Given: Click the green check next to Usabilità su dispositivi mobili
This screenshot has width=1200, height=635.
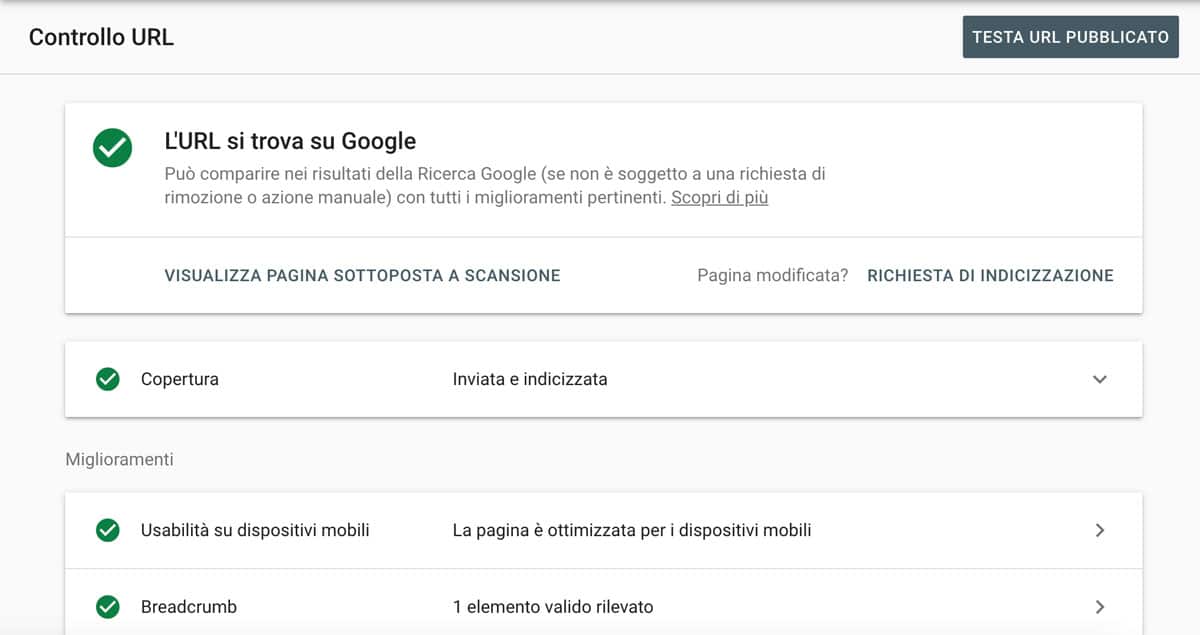Looking at the screenshot, I should click(x=107, y=530).
